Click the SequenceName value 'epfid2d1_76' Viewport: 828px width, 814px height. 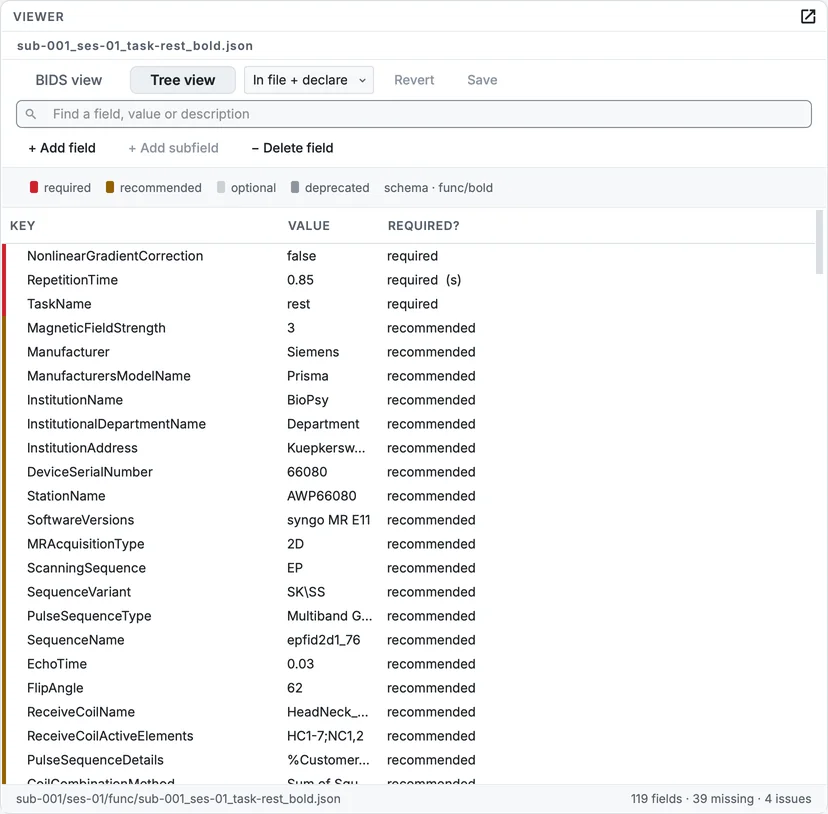(x=323, y=640)
